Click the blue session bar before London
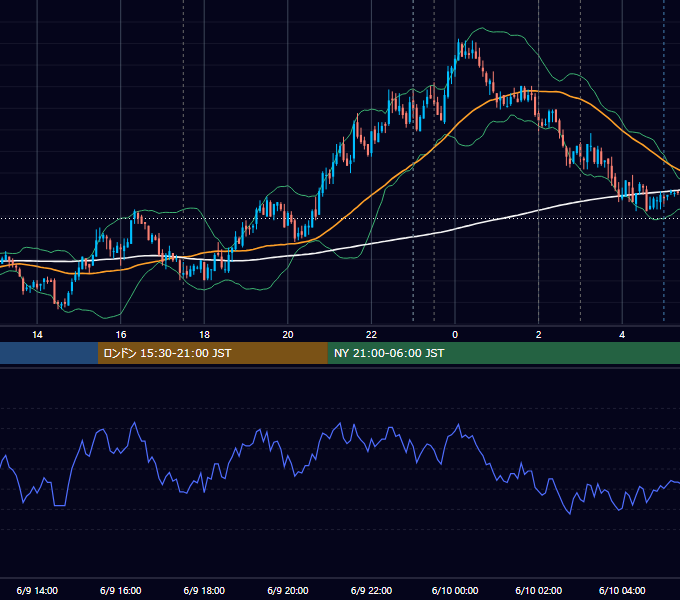The height and width of the screenshot is (600, 680). coord(49,353)
